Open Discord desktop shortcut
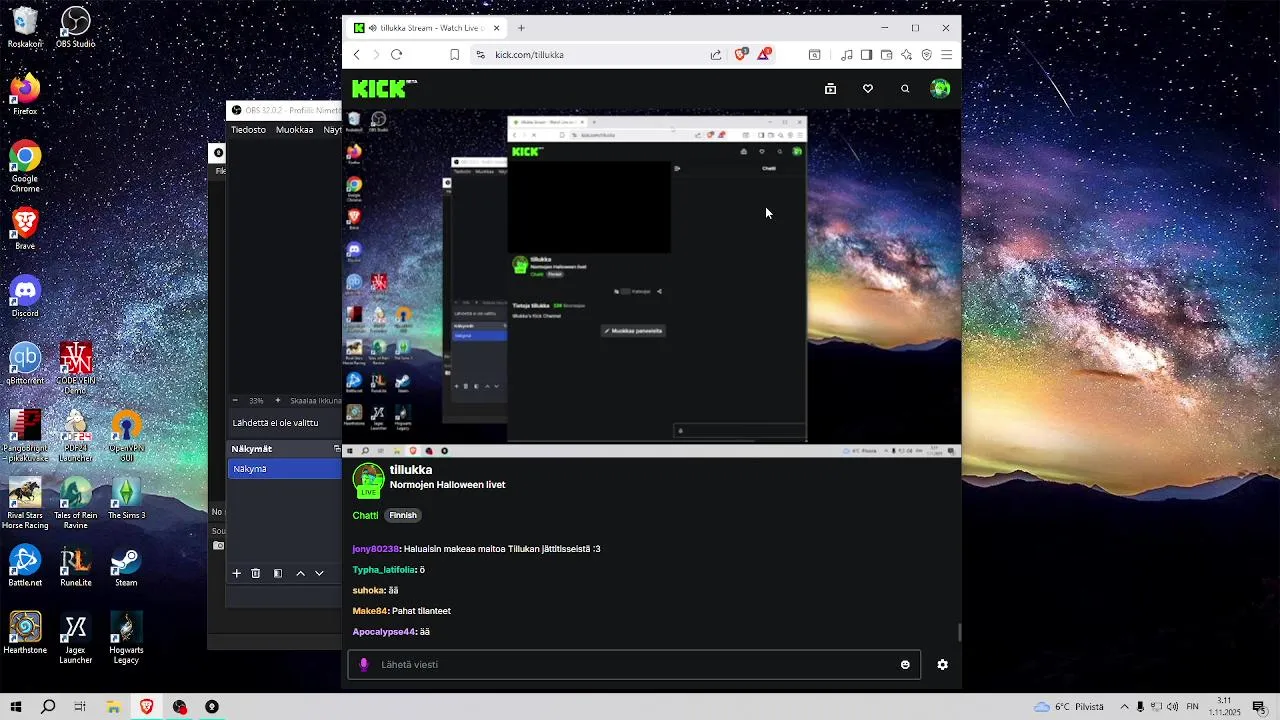 click(25, 297)
